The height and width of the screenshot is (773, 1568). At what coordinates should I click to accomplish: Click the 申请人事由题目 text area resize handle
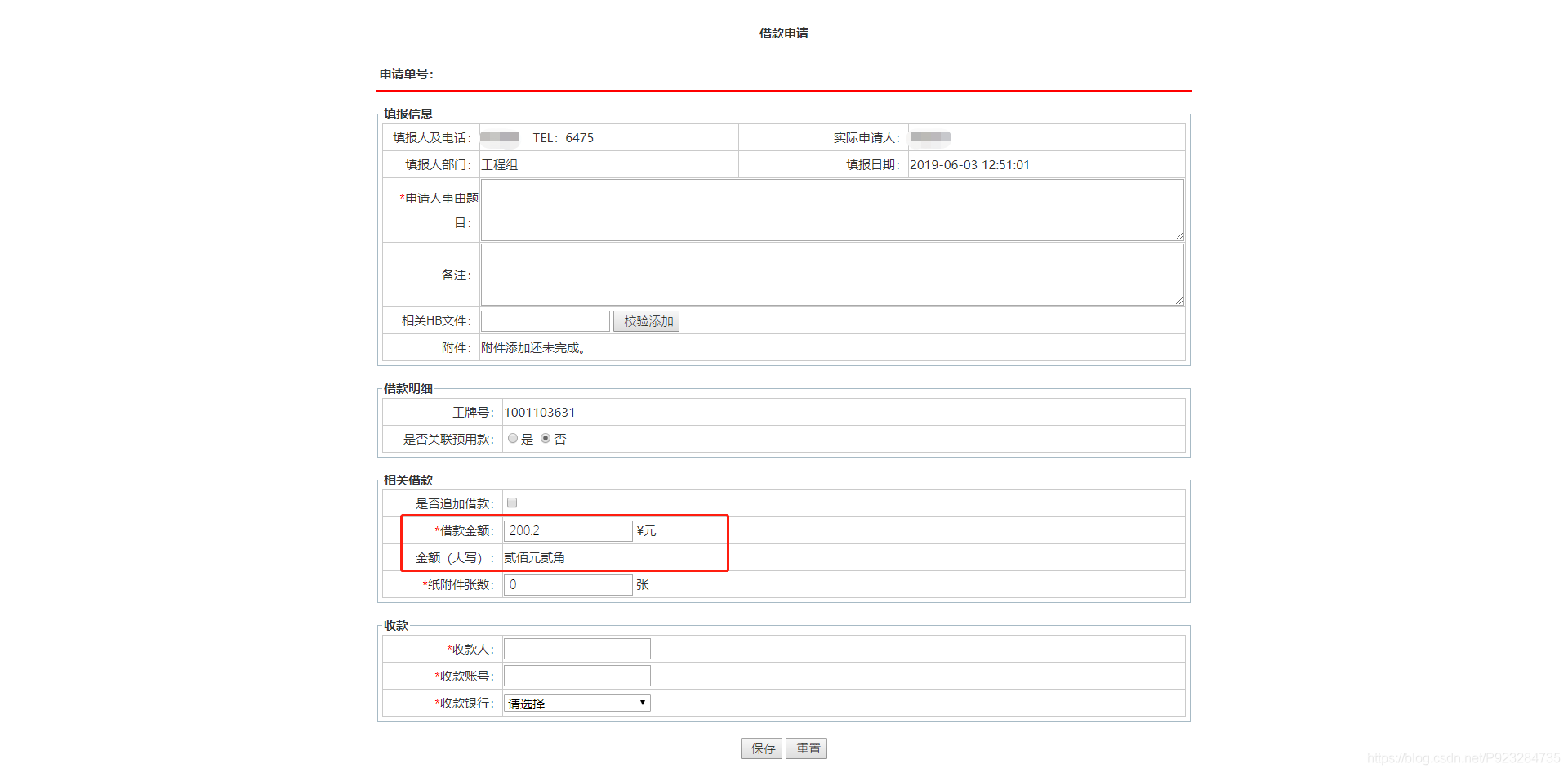point(1178,235)
